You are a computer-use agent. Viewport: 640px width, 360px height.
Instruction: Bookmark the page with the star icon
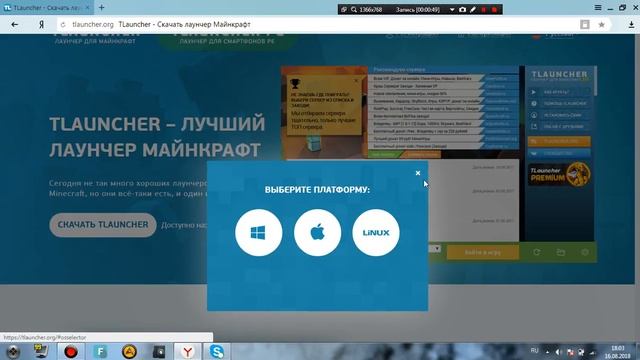point(601,24)
